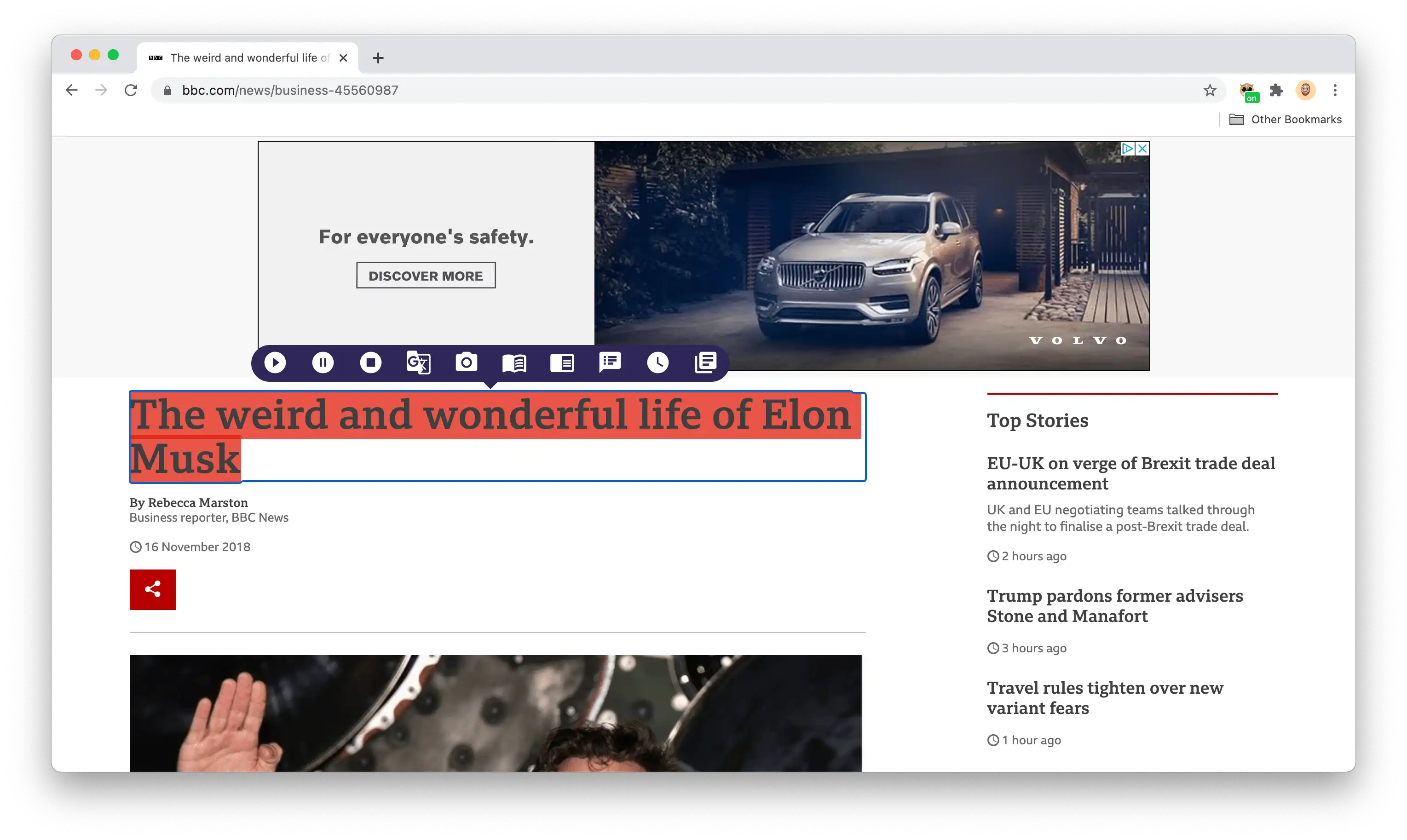Click '1 hour ago' timestamp
1407x840 pixels.
click(1031, 740)
